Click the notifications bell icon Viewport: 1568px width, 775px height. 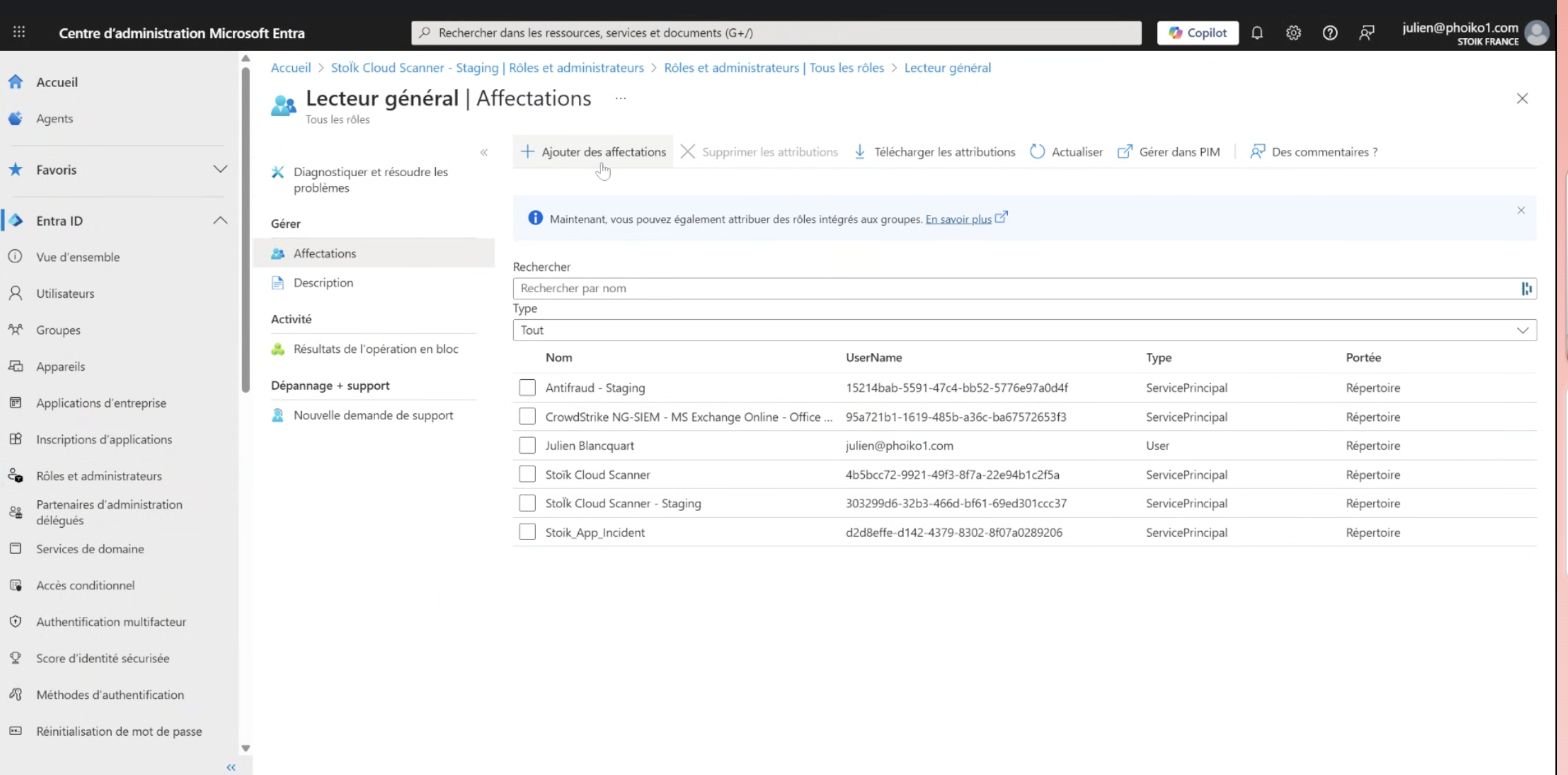click(1257, 32)
